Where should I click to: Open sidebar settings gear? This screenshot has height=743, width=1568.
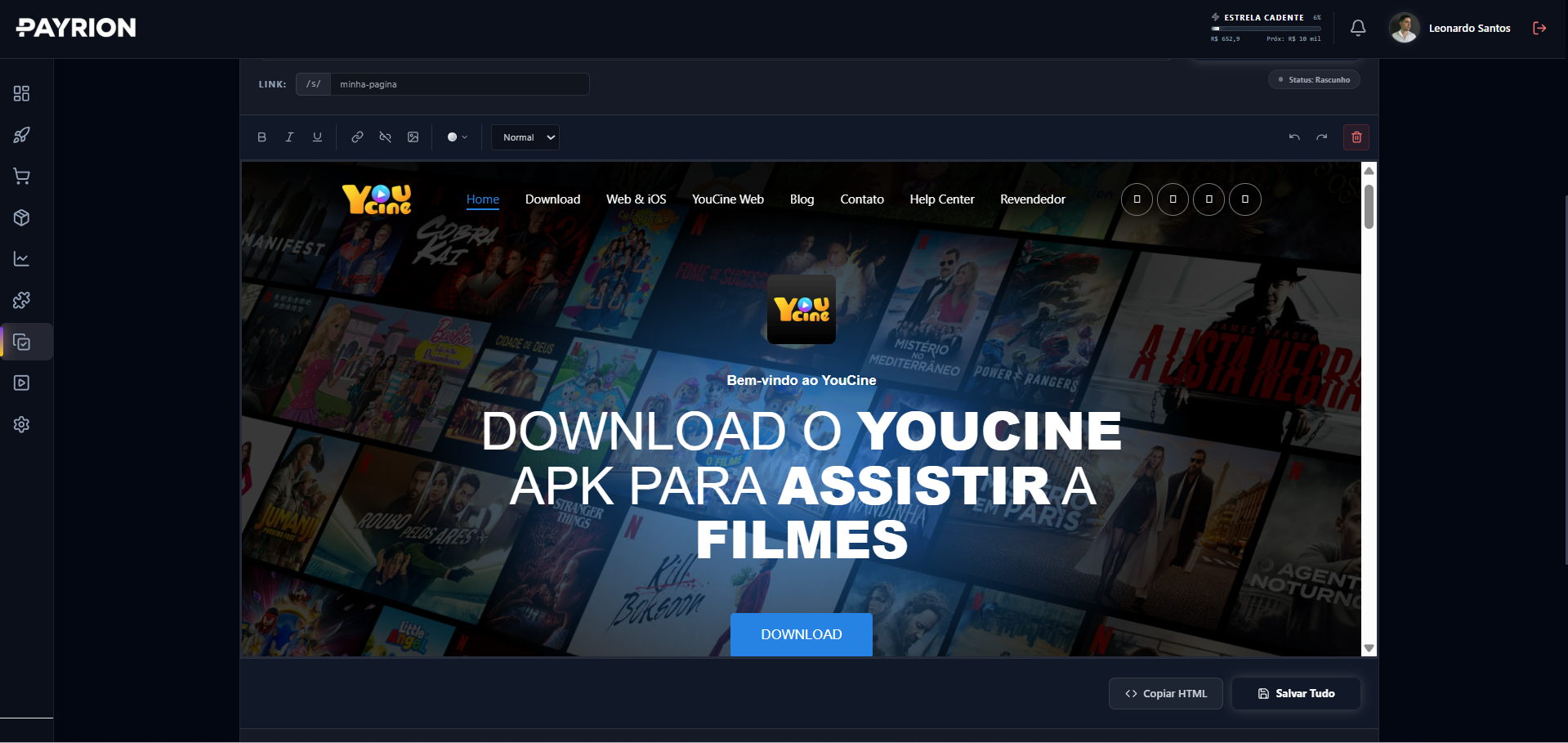[x=21, y=424]
